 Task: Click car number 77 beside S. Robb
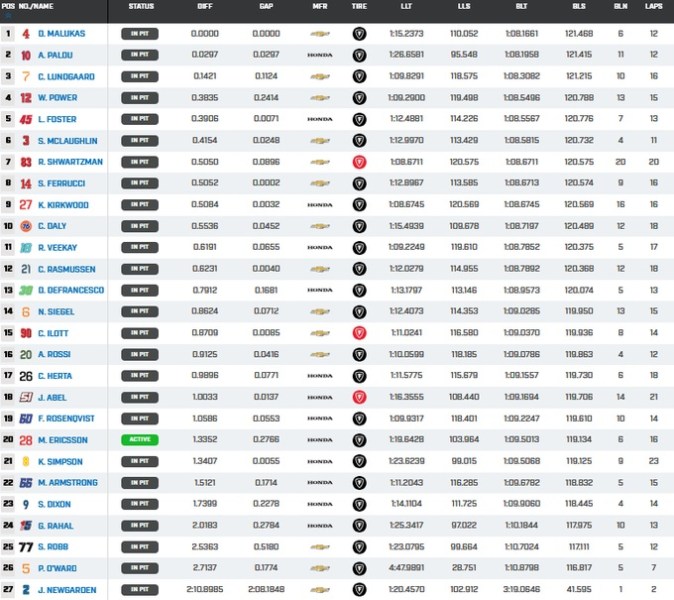tap(26, 547)
